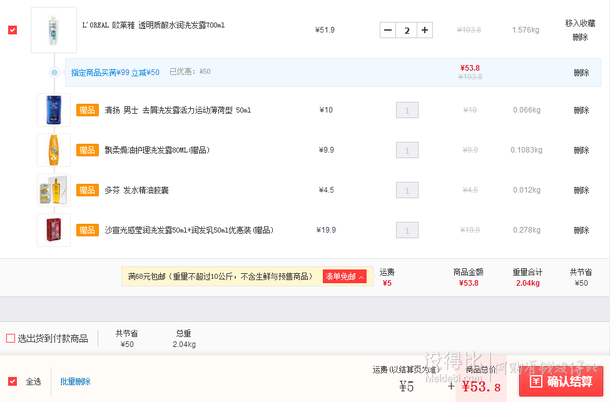Click the 赠品 tag on 飘柔 row
This screenshot has height=402, width=610.
(87, 150)
